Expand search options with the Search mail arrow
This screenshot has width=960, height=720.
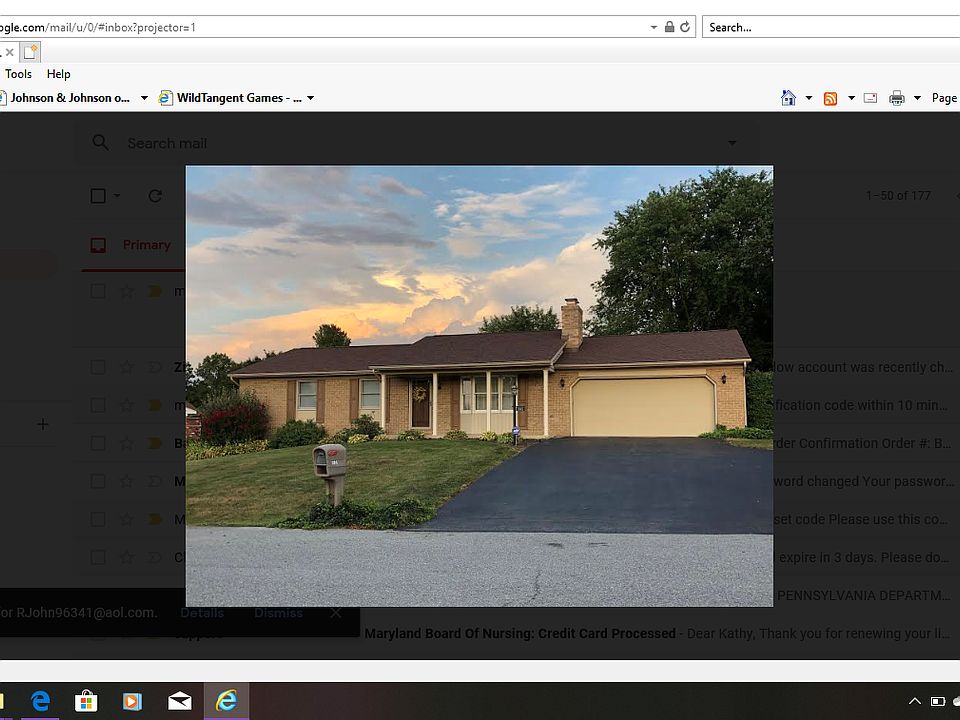click(732, 143)
